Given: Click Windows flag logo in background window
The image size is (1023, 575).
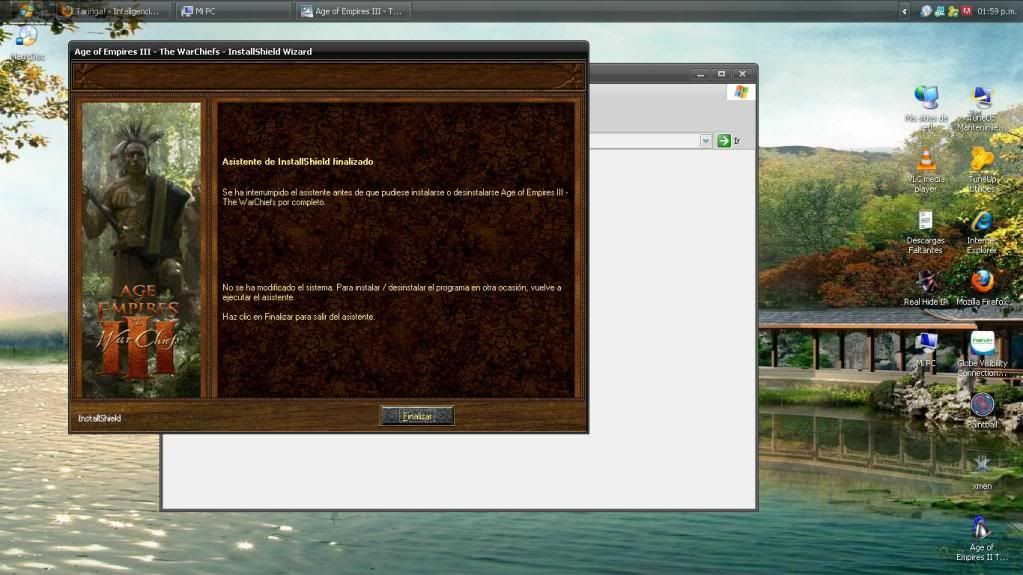Looking at the screenshot, I should 741,92.
